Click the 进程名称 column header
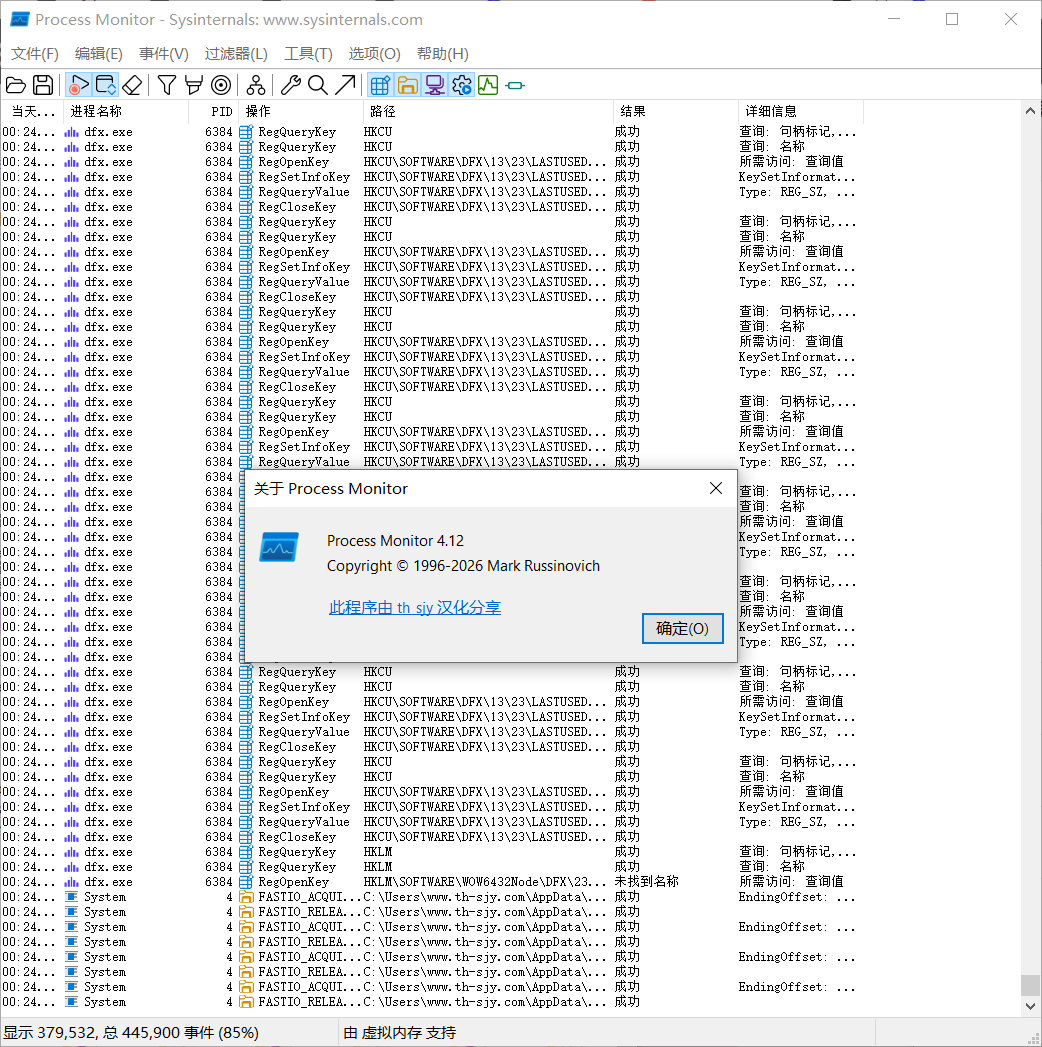This screenshot has height=1047, width=1042. [126, 112]
